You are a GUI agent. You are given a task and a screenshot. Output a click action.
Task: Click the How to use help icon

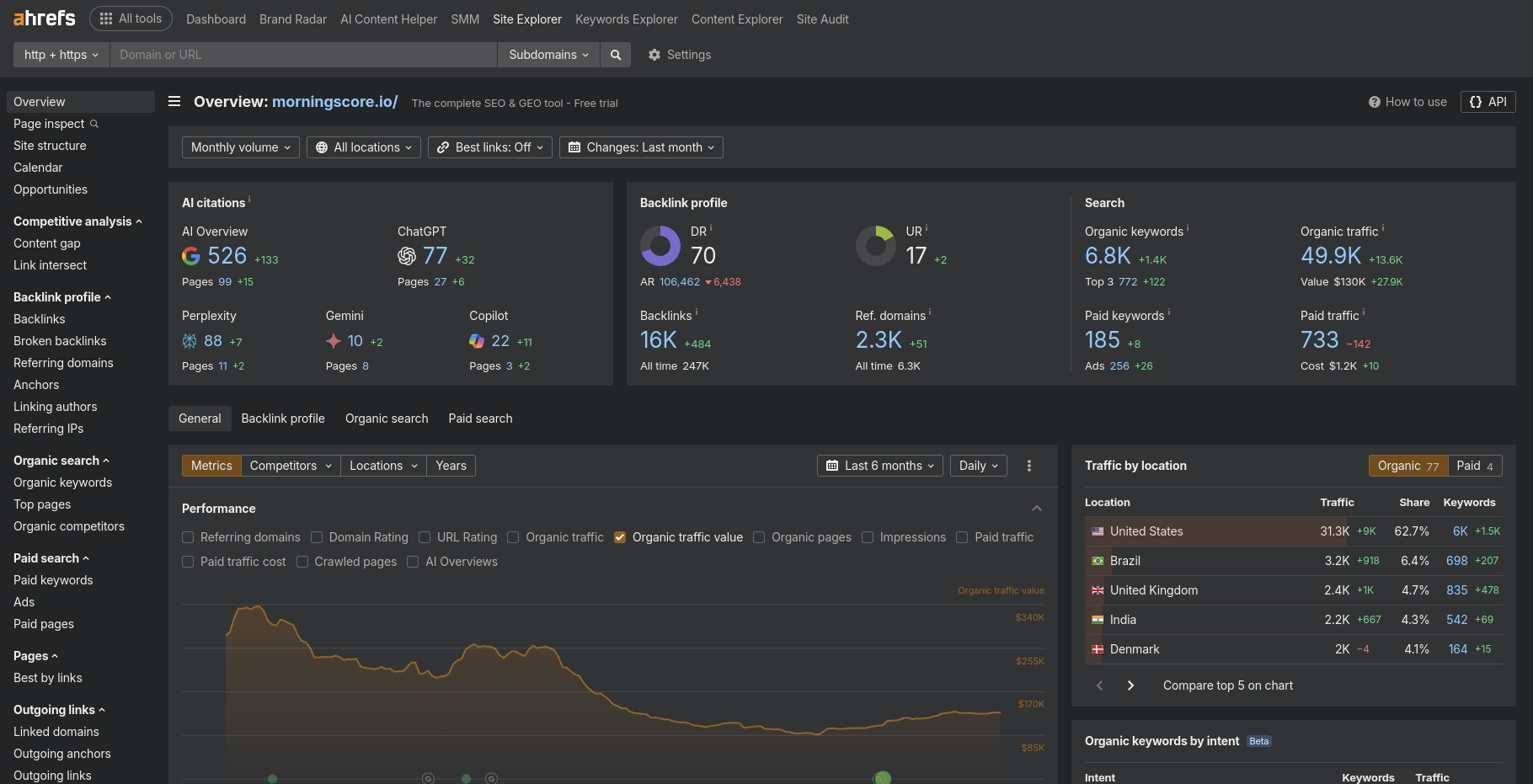pos(1375,102)
